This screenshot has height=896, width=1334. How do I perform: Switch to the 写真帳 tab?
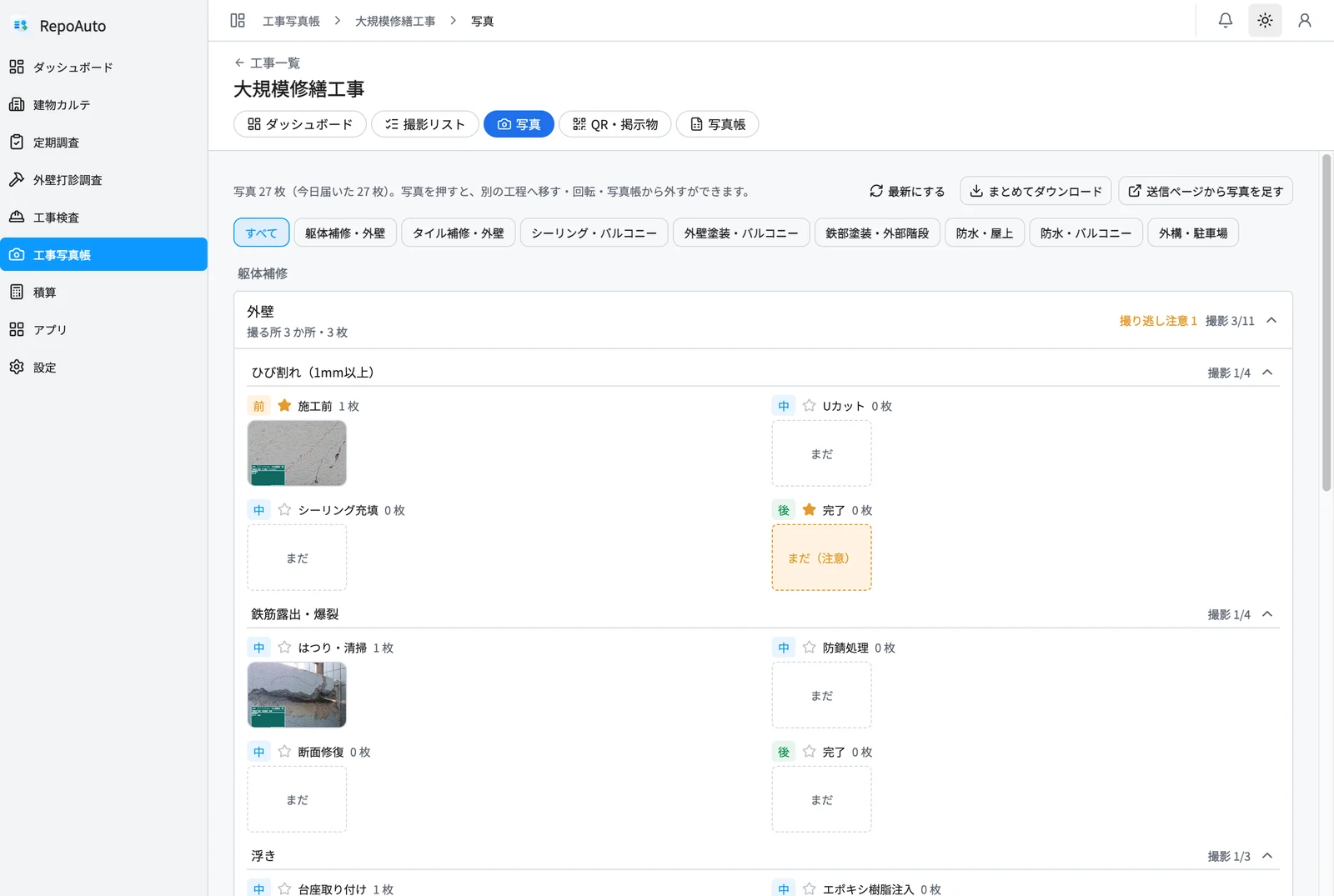click(718, 124)
